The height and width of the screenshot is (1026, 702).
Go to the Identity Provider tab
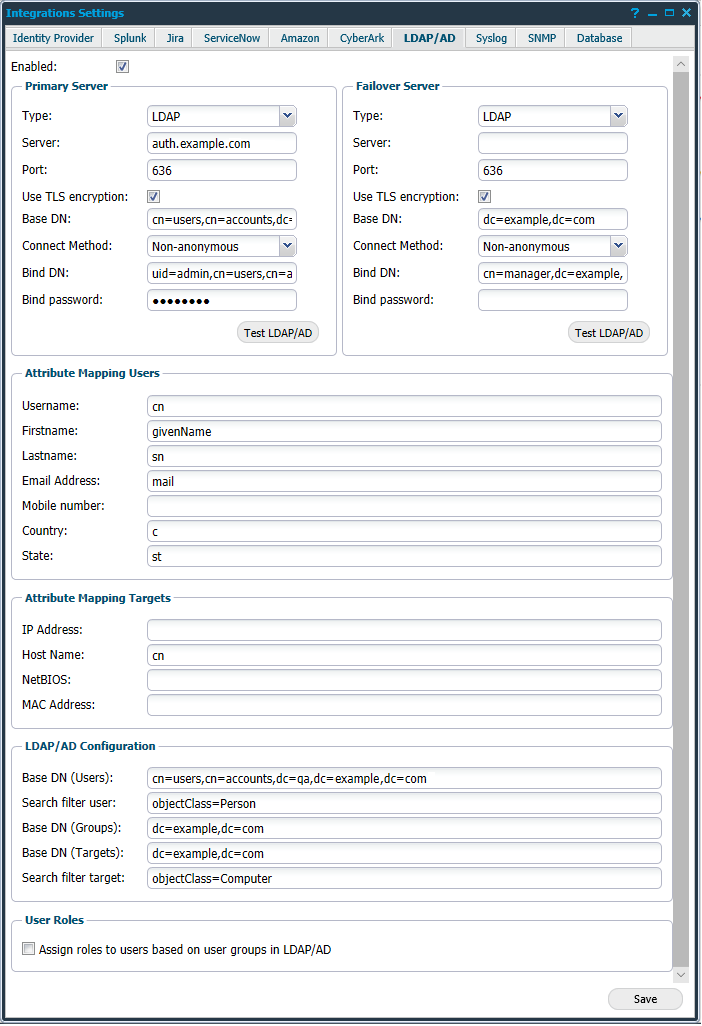click(x=54, y=38)
